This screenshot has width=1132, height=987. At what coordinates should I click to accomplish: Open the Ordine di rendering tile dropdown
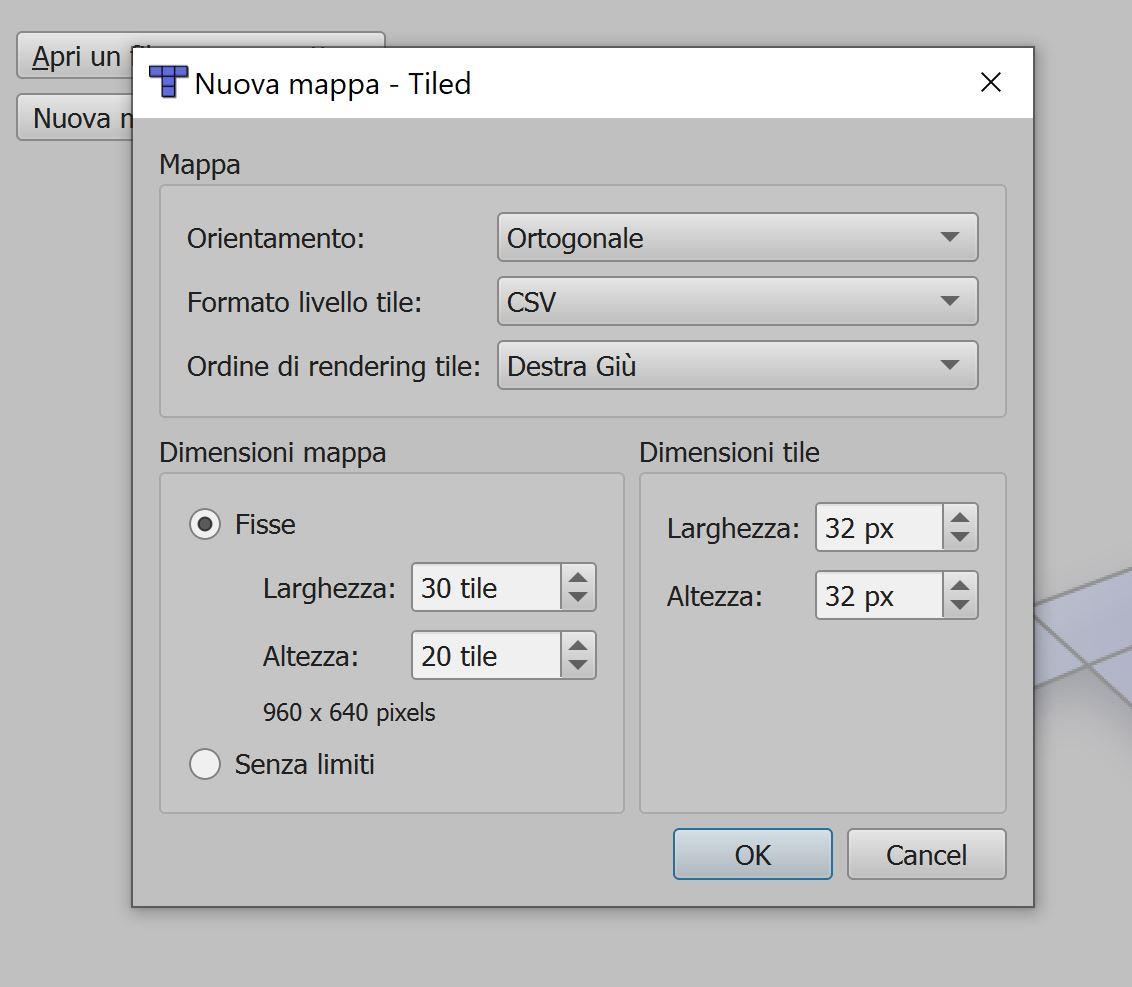click(737, 365)
